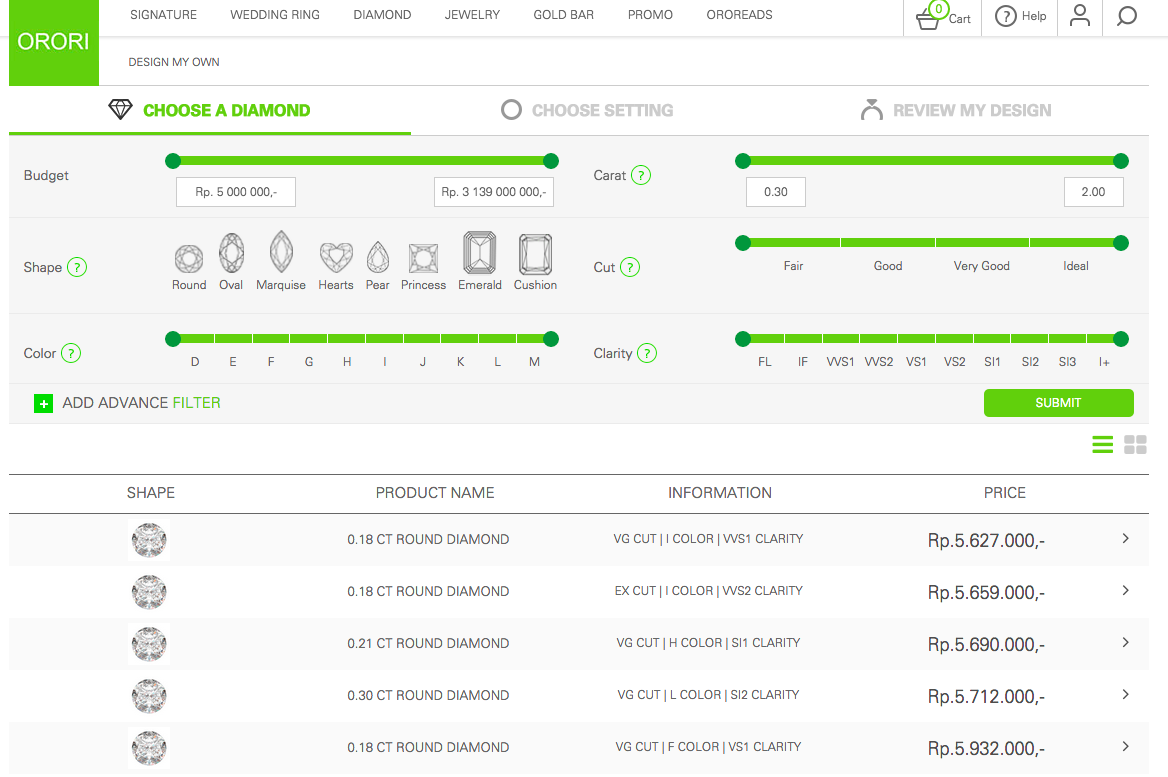Click the Carat help question icon

[x=641, y=175]
